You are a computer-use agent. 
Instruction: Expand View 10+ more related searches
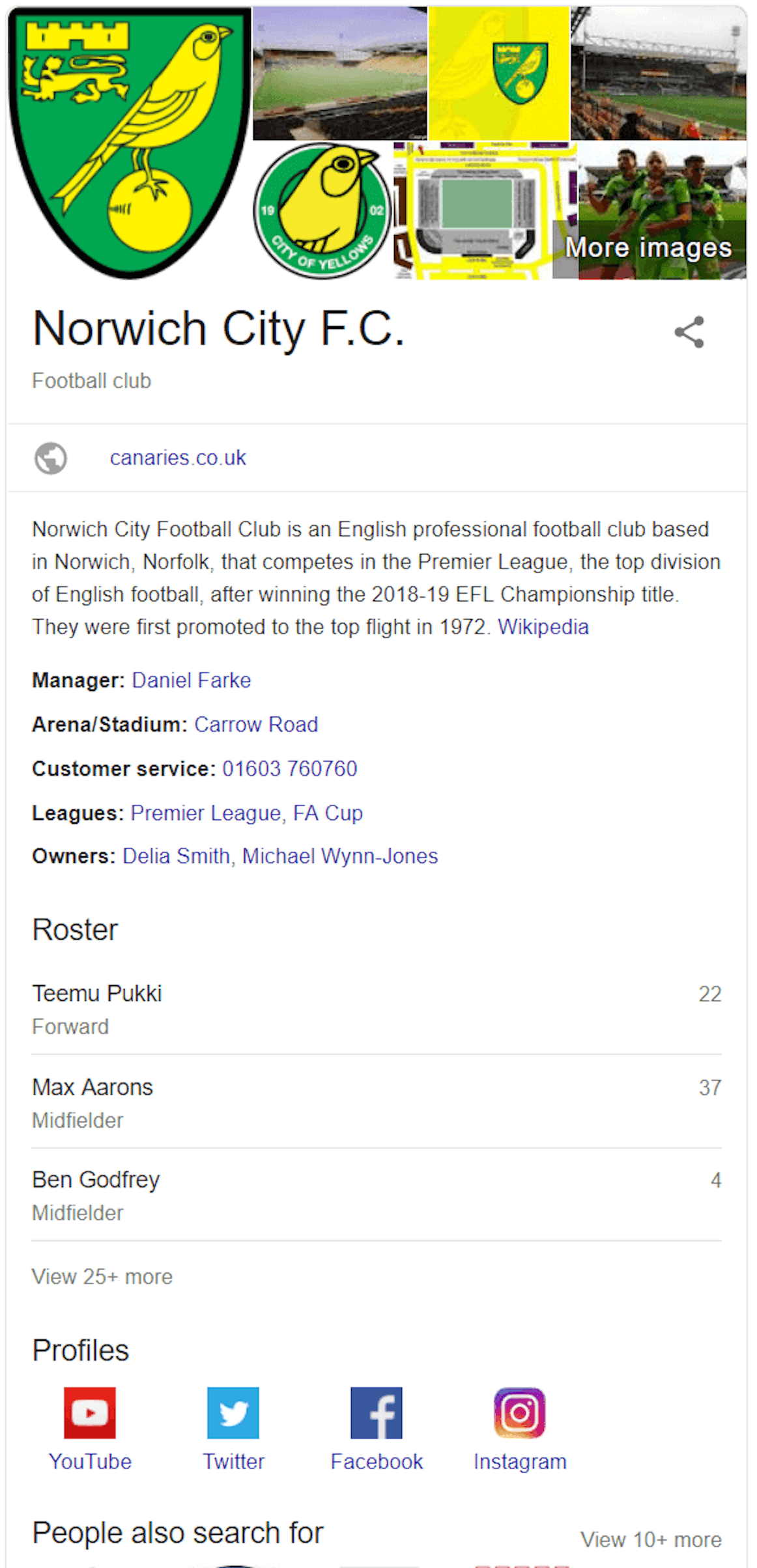651,1539
